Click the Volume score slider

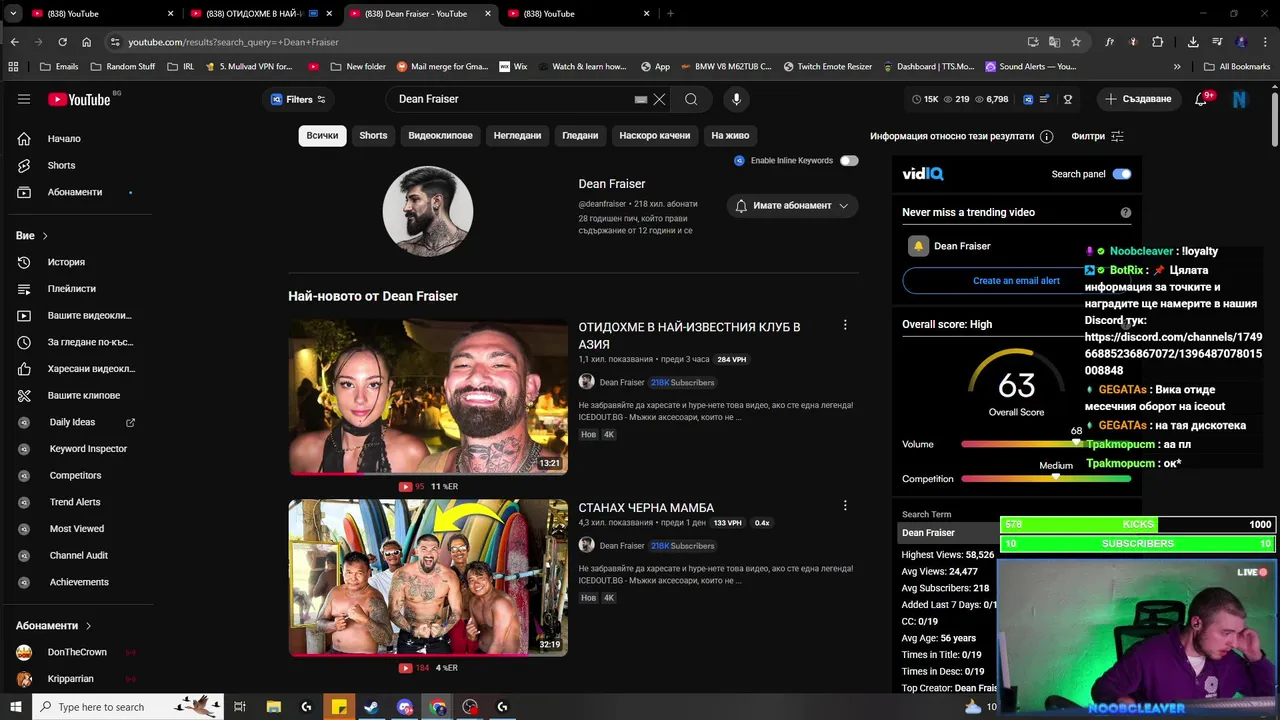1046,444
